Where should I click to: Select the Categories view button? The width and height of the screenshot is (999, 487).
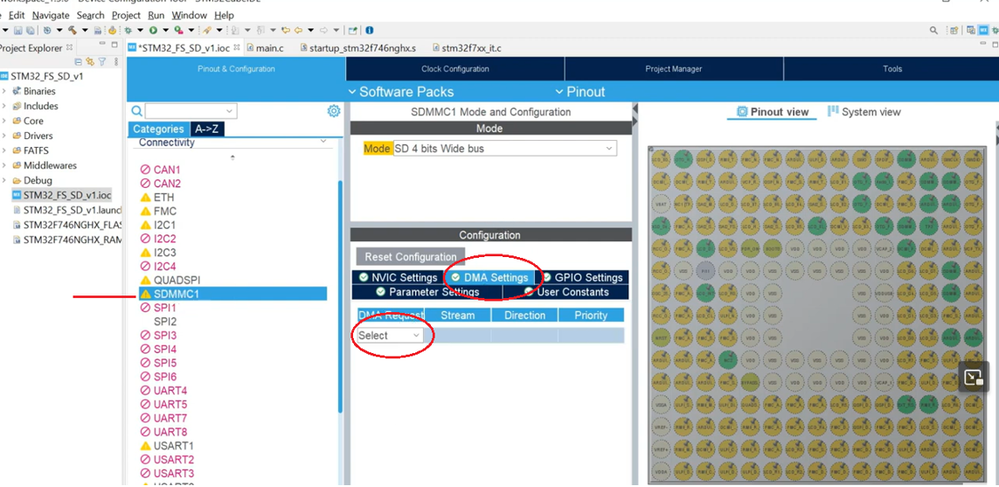click(x=158, y=129)
